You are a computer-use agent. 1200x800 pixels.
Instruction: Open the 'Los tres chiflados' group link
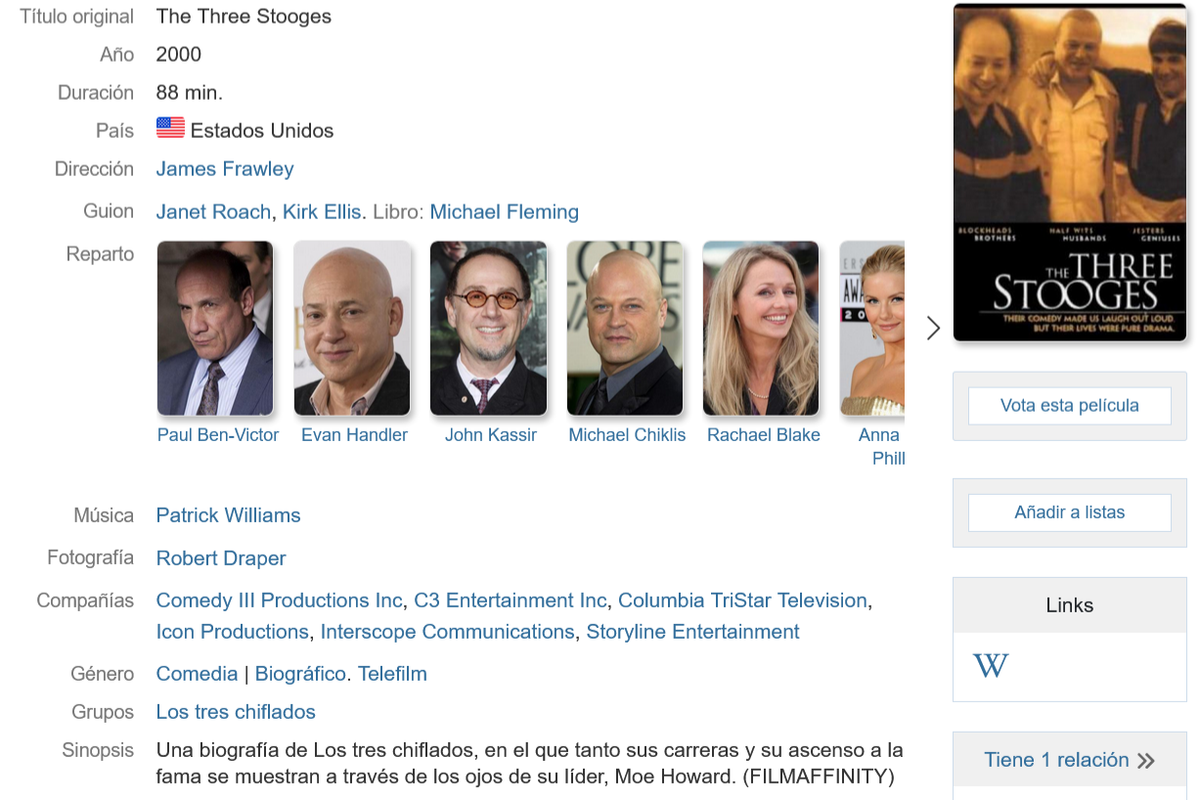pos(236,712)
